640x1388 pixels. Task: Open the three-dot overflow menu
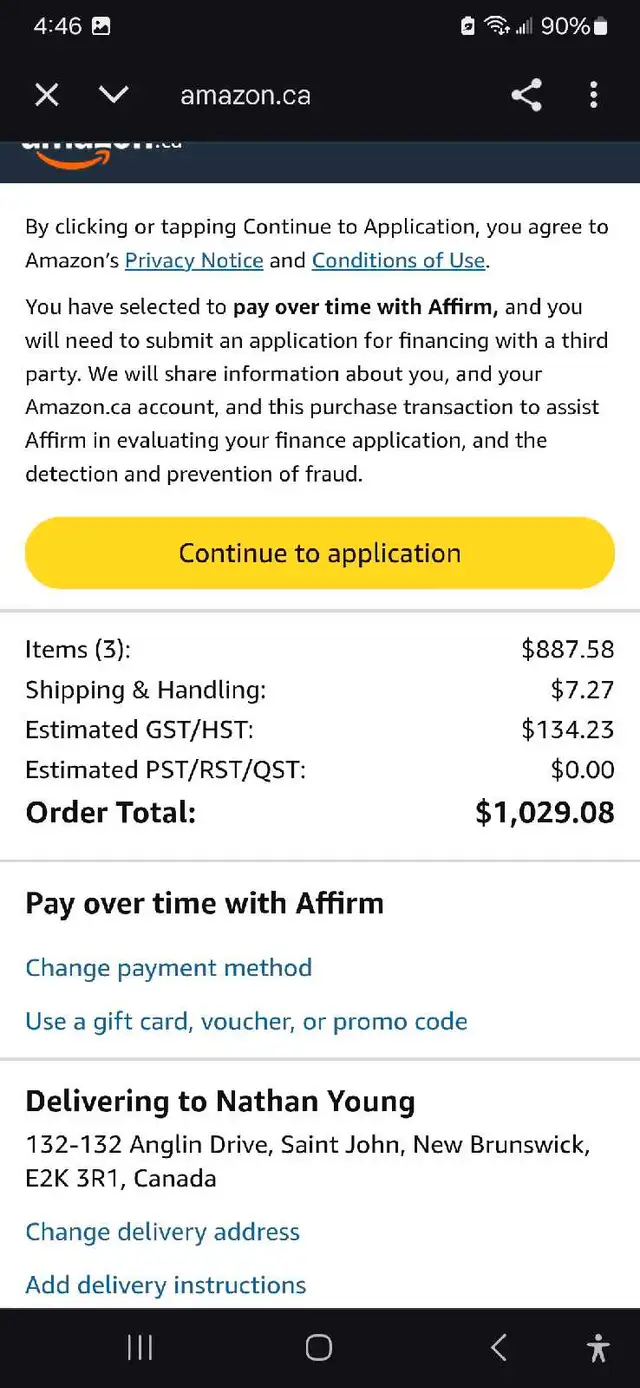click(594, 95)
